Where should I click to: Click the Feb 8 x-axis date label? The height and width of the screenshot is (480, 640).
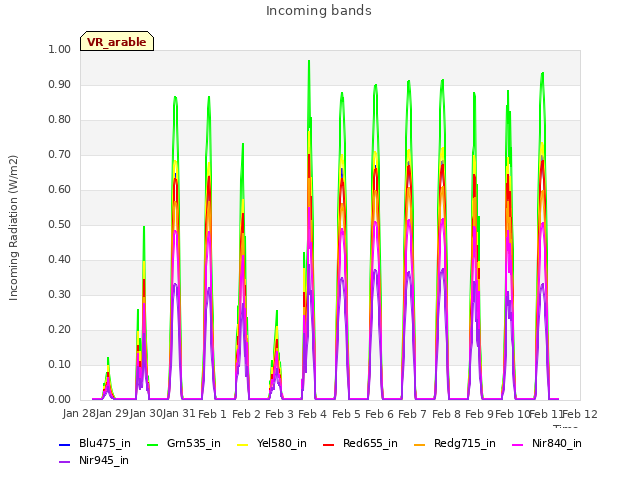[x=446, y=414]
